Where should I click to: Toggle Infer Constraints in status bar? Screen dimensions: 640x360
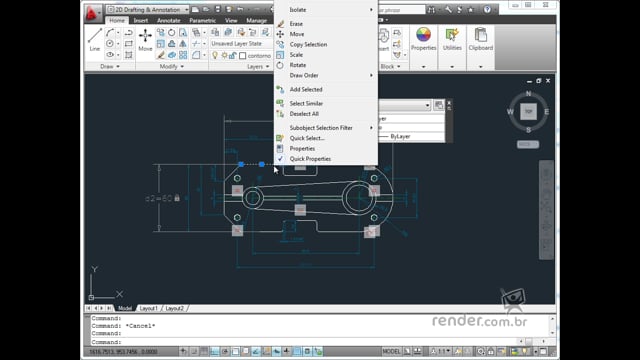point(183,351)
